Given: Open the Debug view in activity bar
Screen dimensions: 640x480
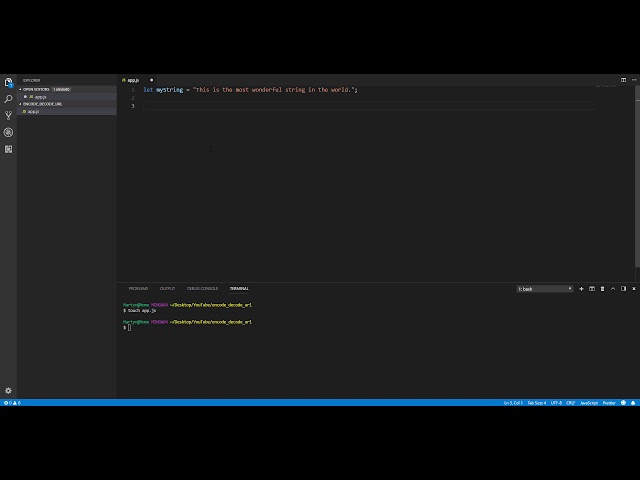Looking at the screenshot, I should click(x=8, y=132).
